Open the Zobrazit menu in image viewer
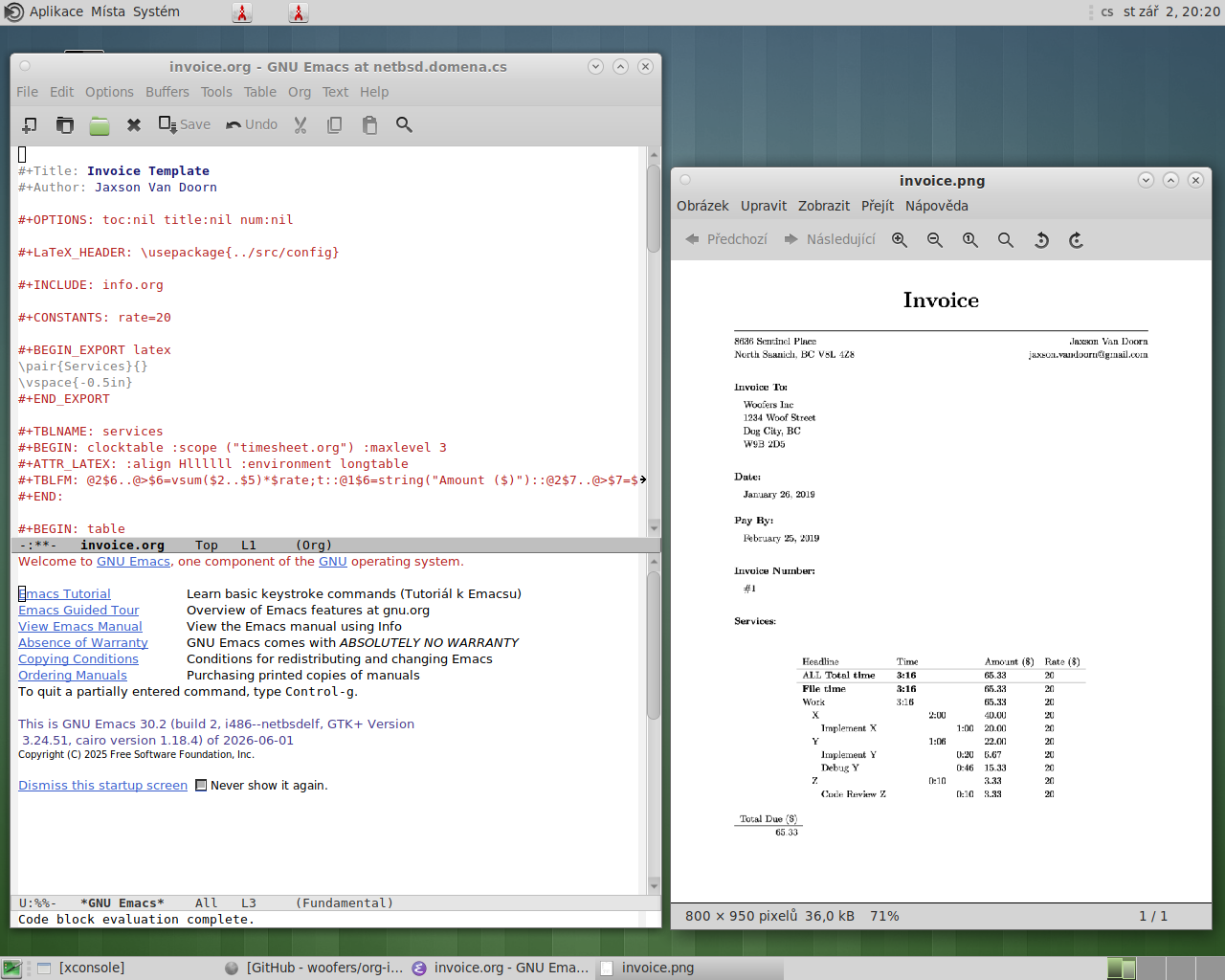This screenshot has height=980, width=1225. (x=824, y=206)
